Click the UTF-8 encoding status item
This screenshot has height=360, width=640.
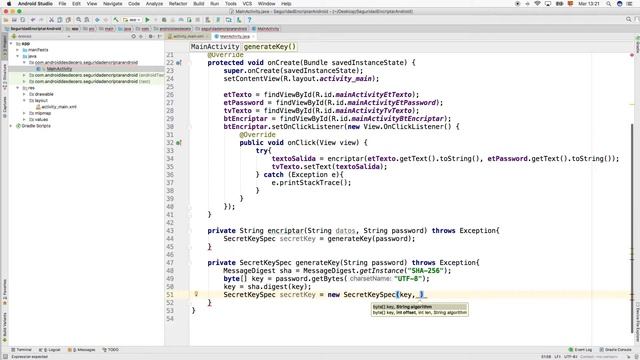click(x=570, y=357)
